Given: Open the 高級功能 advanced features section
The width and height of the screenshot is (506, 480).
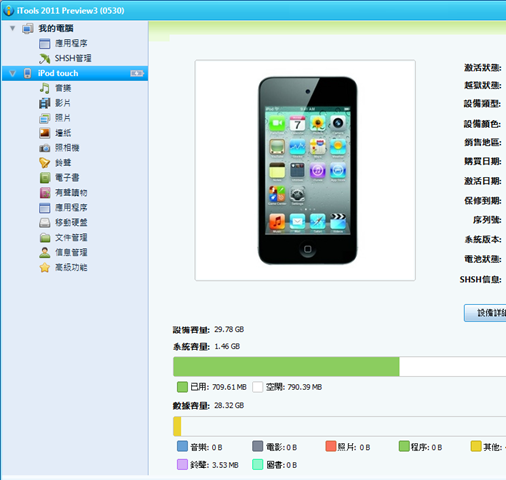Looking at the screenshot, I should click(63, 267).
